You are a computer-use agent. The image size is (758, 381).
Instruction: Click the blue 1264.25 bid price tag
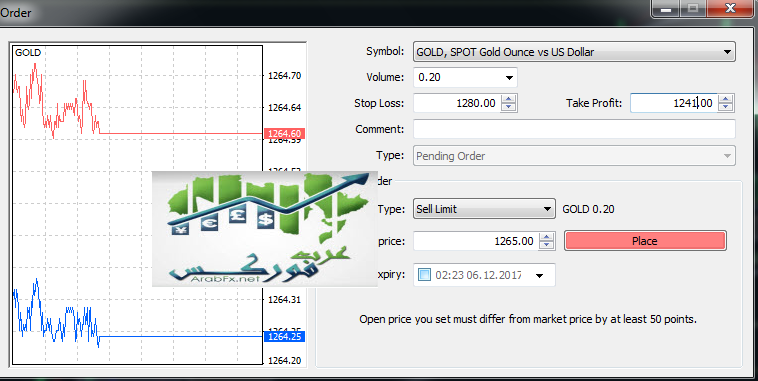(x=284, y=337)
